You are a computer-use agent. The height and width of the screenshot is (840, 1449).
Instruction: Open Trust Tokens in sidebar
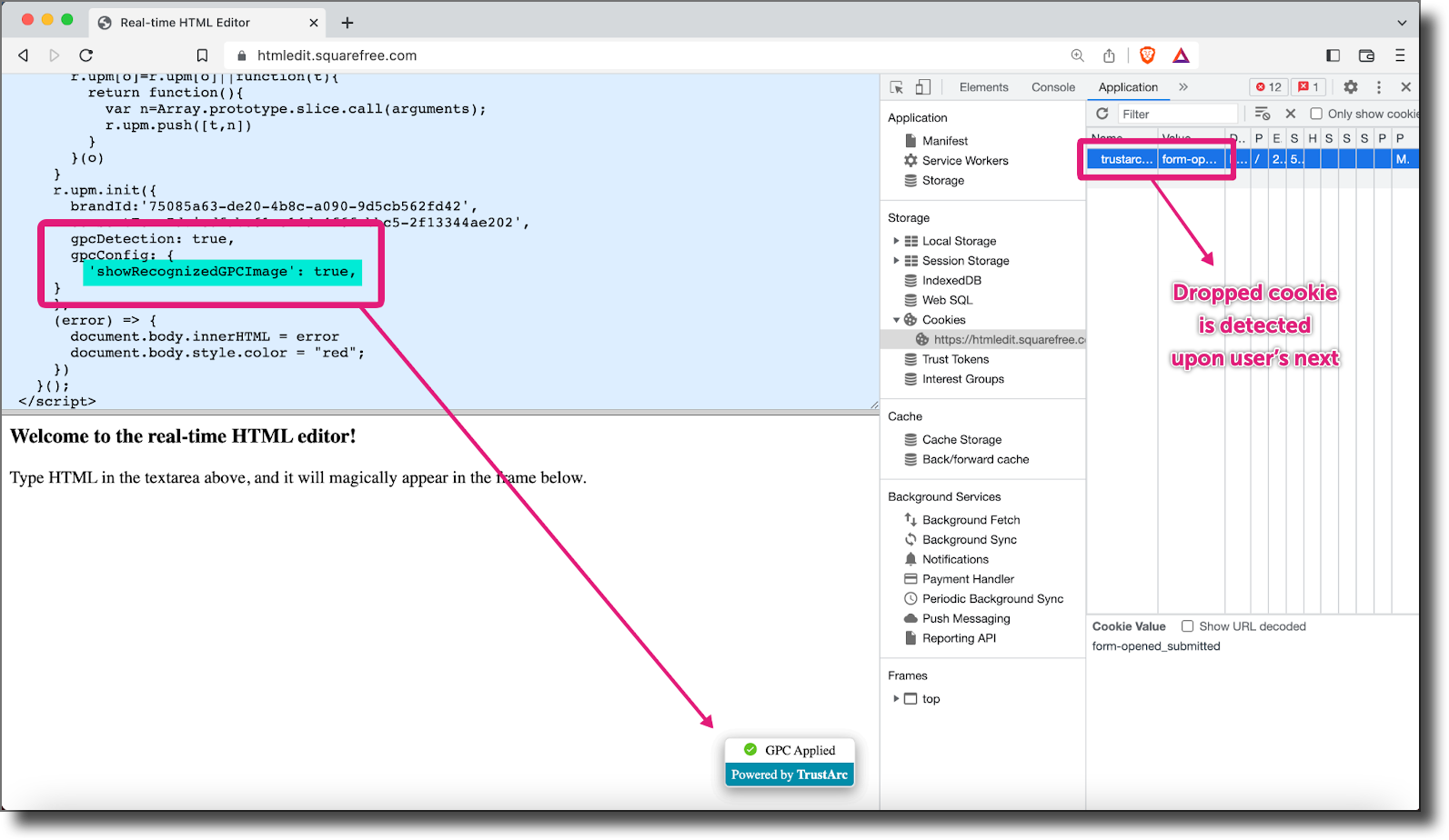coord(954,360)
